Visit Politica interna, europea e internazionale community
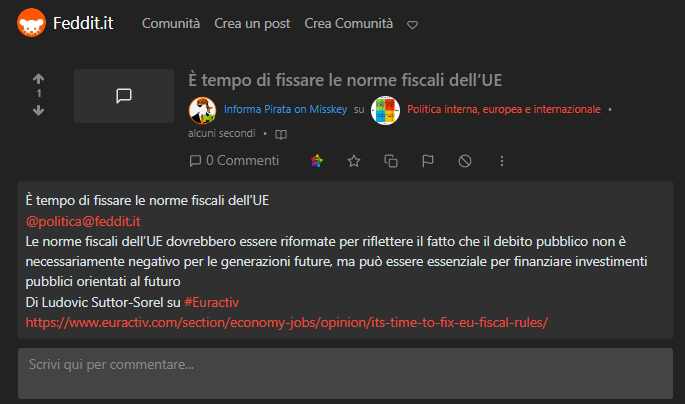Screen dimensions: 685x404 [504, 109]
